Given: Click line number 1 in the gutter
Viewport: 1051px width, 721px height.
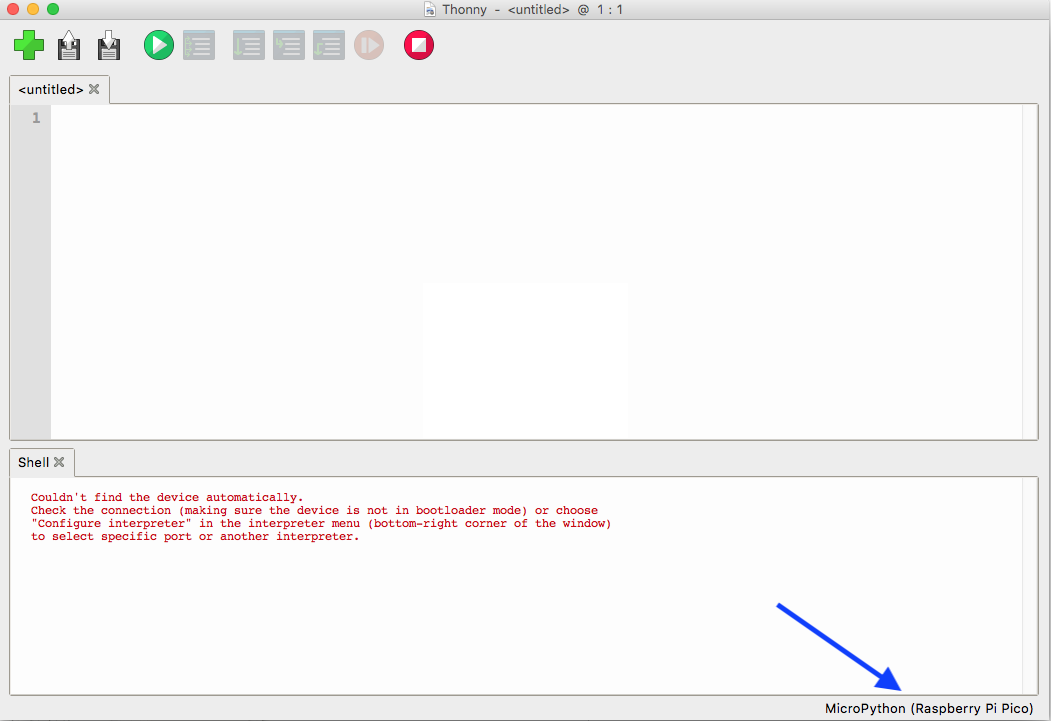Looking at the screenshot, I should tap(36, 118).
